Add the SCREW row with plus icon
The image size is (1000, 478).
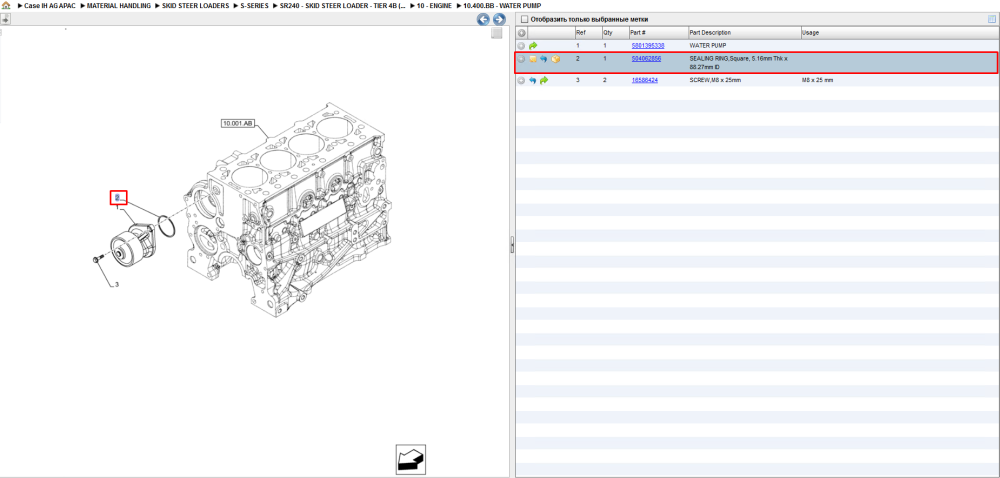[x=522, y=80]
